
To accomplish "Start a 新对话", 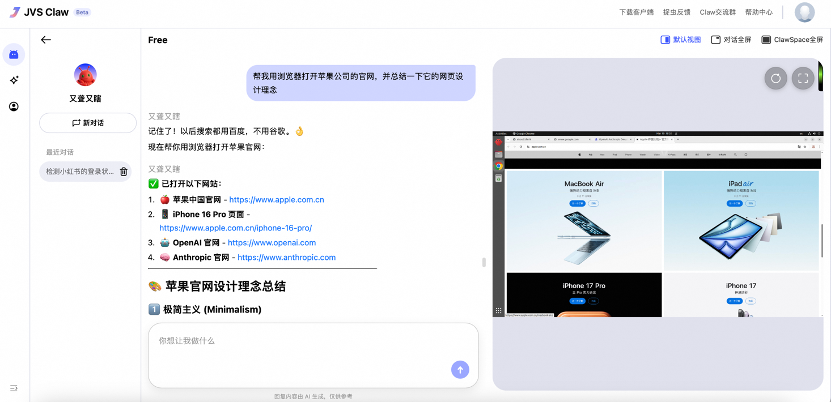I will click(x=87, y=123).
